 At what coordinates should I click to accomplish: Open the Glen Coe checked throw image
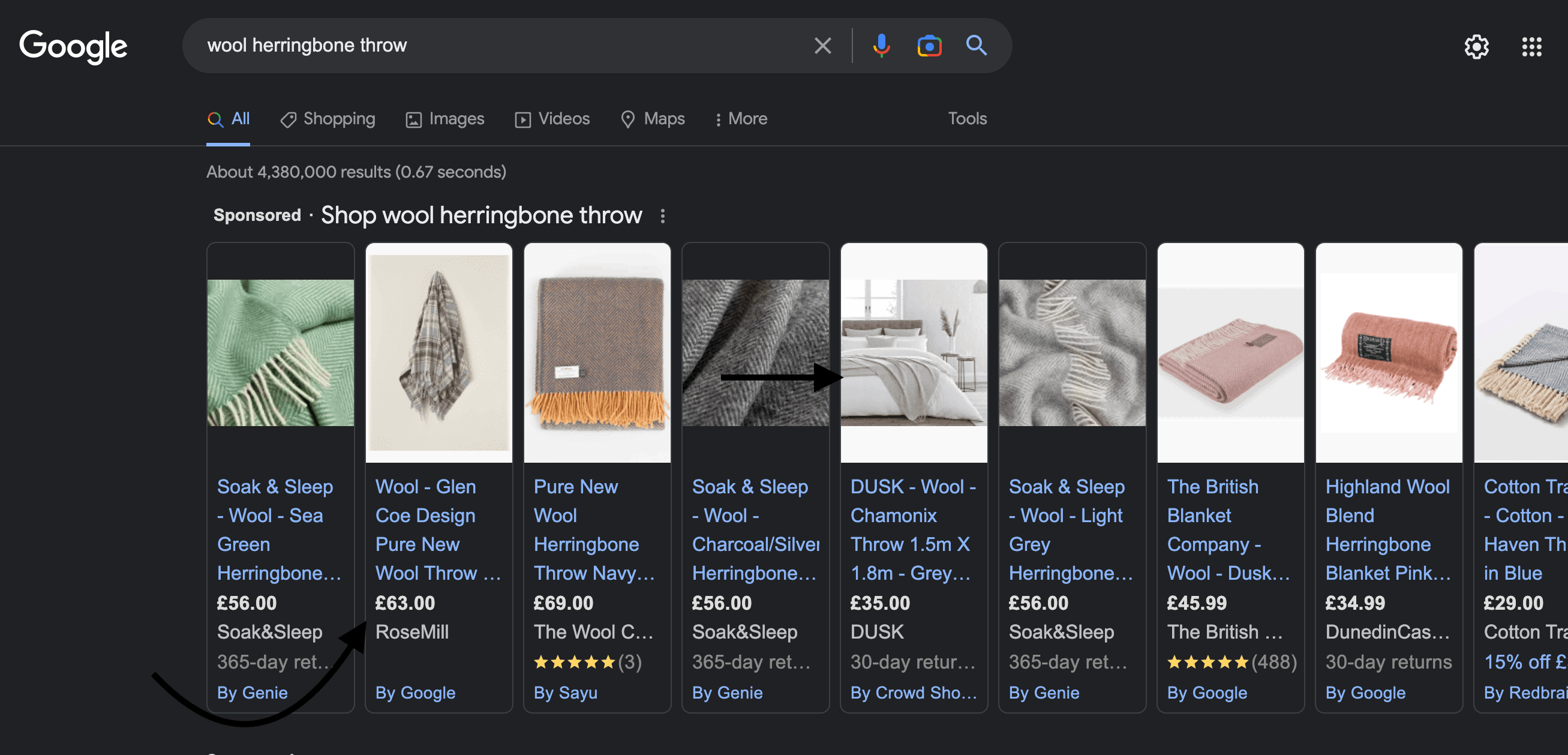coord(439,352)
